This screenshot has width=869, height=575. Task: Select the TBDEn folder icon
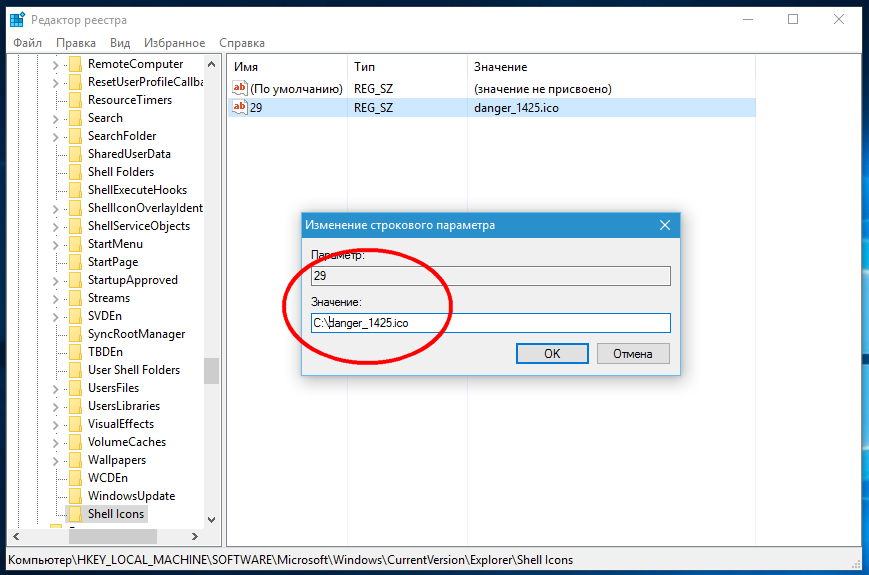click(75, 352)
